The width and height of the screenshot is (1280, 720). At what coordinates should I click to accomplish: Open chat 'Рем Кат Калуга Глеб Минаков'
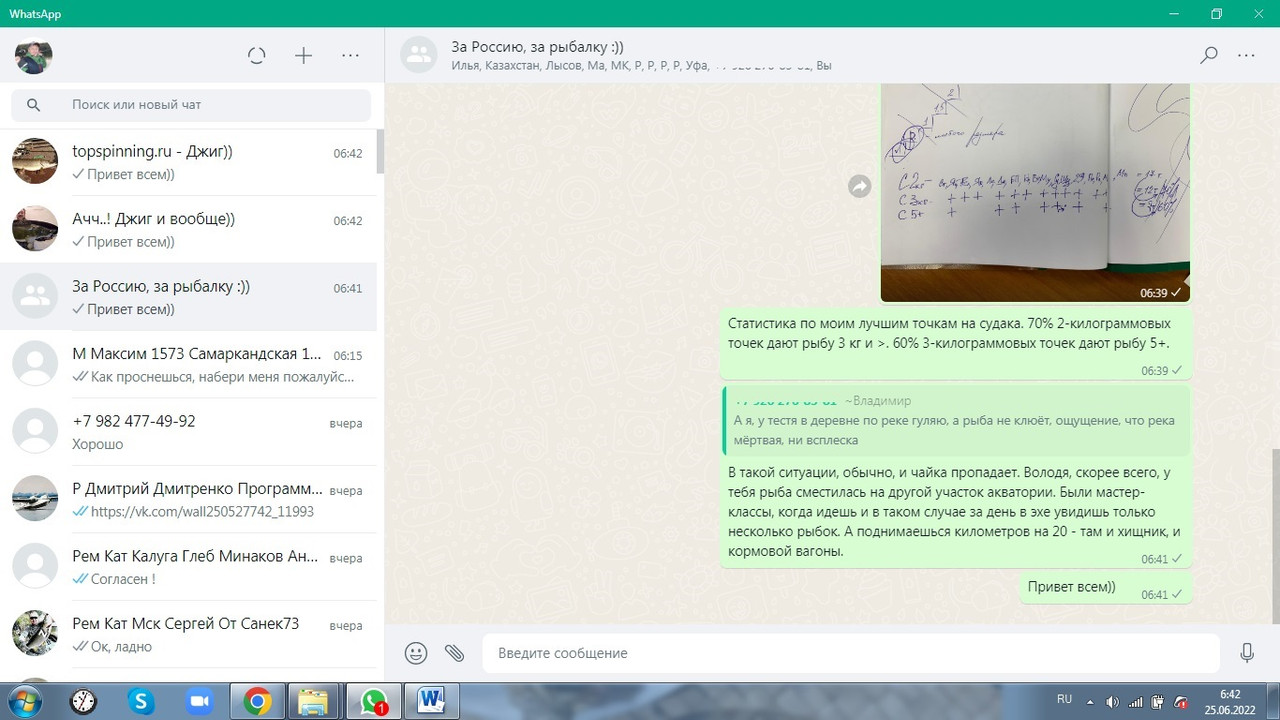coord(188,566)
